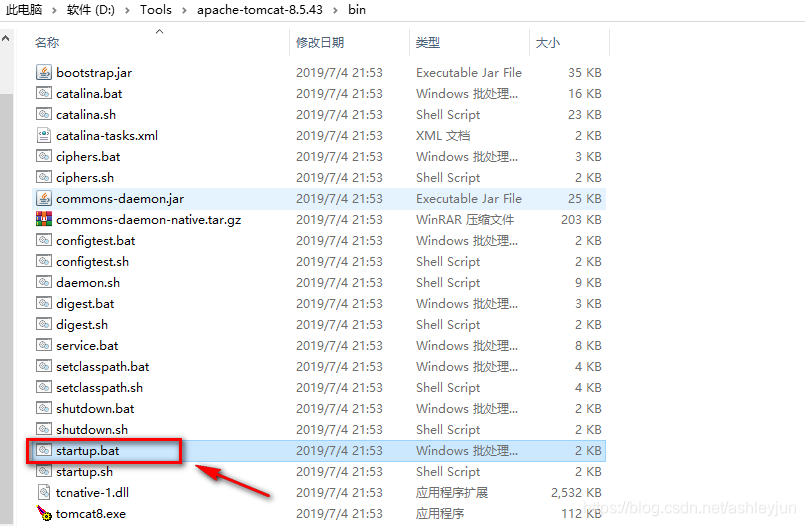
Task: Click the setclasspath.sh file icon
Action: [x=44, y=387]
